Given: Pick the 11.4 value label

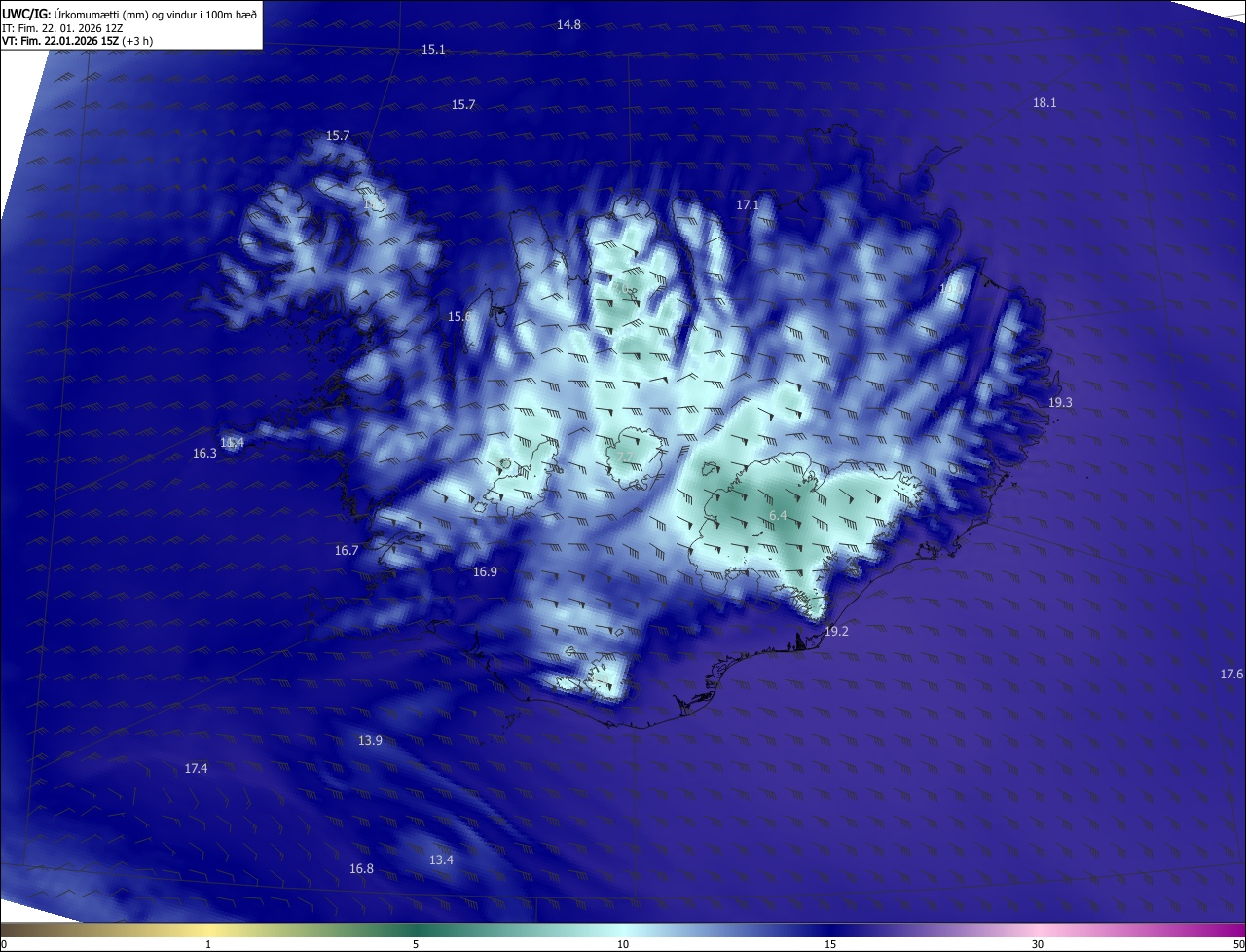Looking at the screenshot, I should (232, 442).
